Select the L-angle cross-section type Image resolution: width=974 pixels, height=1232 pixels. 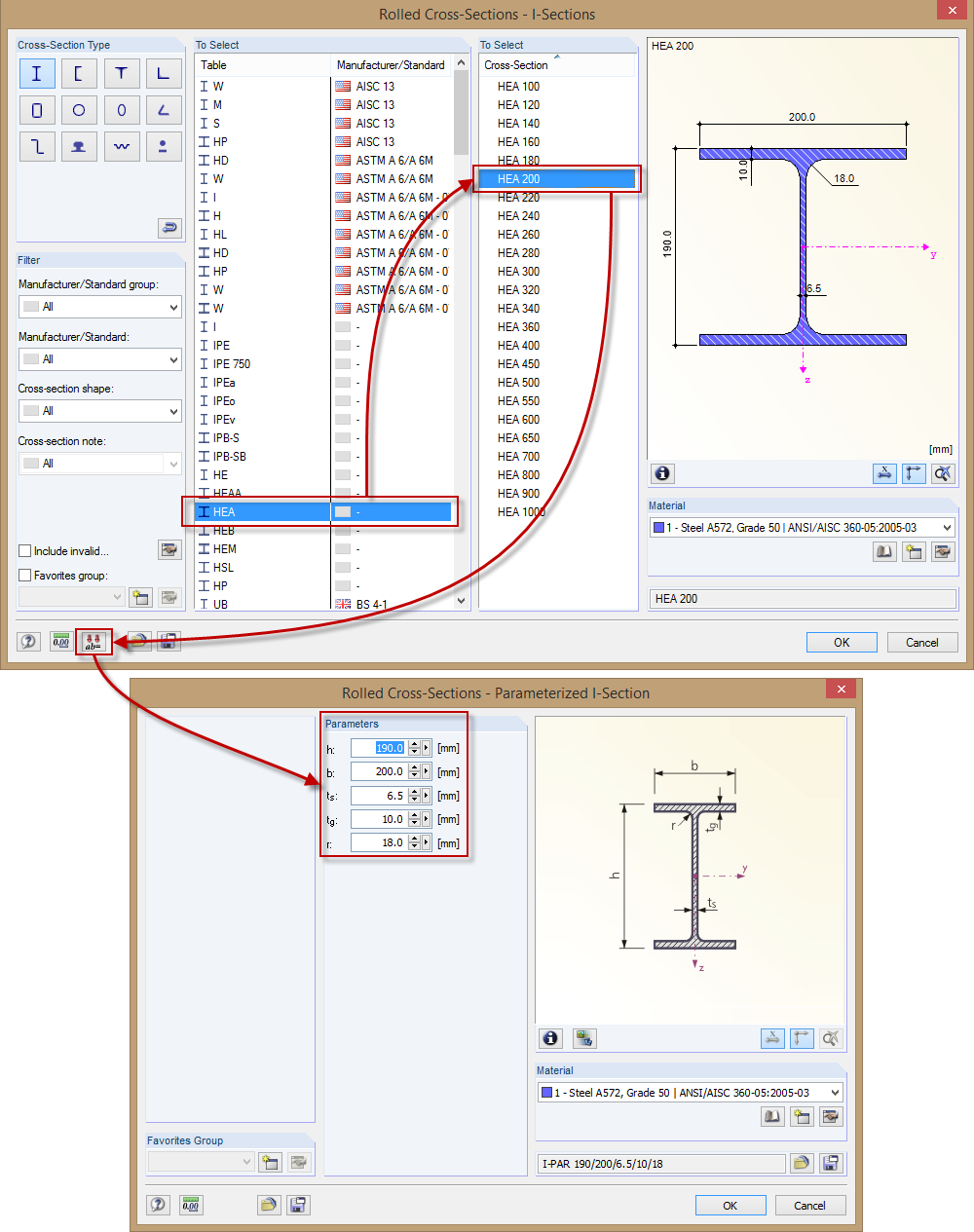point(163,73)
